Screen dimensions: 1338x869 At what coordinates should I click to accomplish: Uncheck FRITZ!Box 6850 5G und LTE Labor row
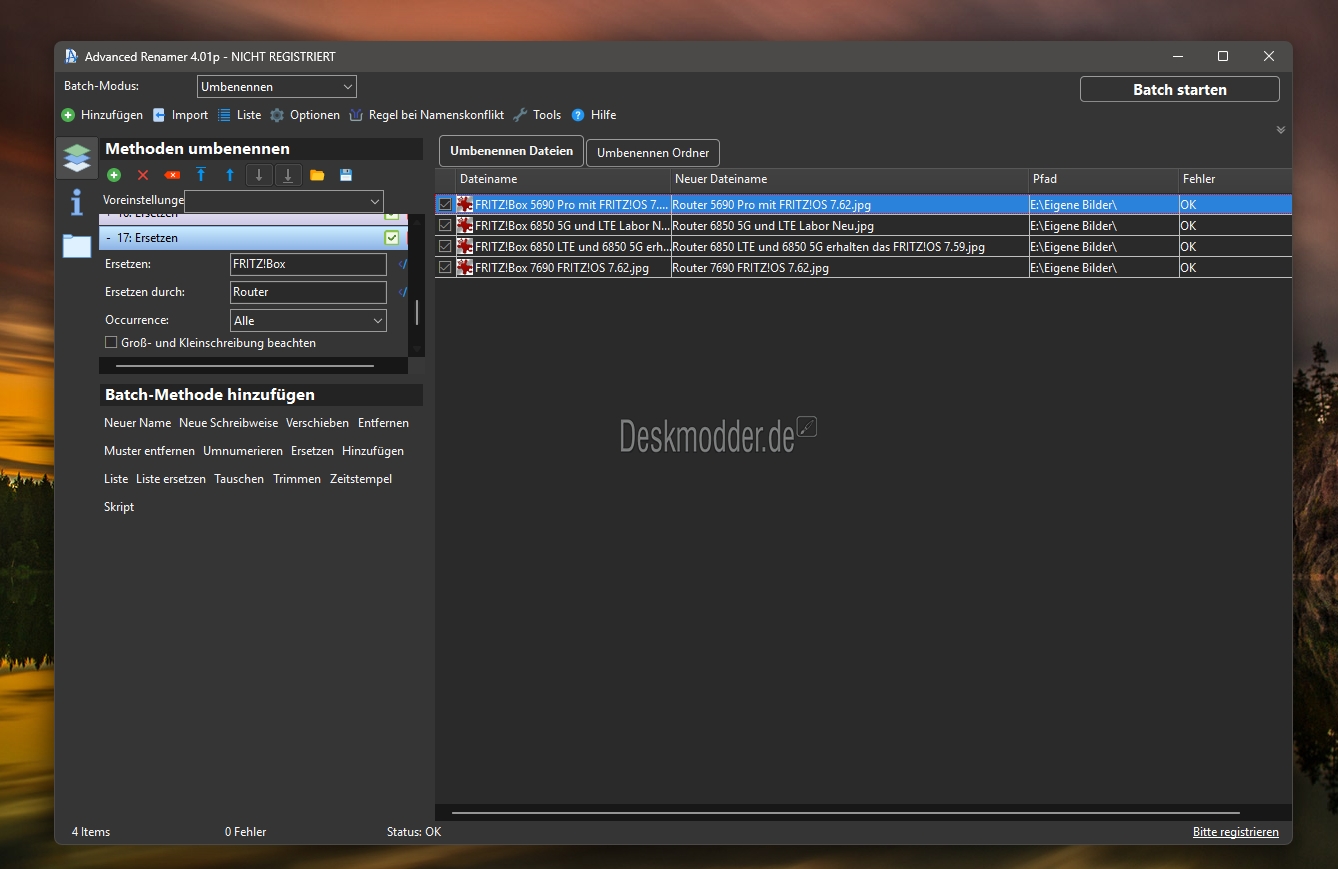[445, 225]
